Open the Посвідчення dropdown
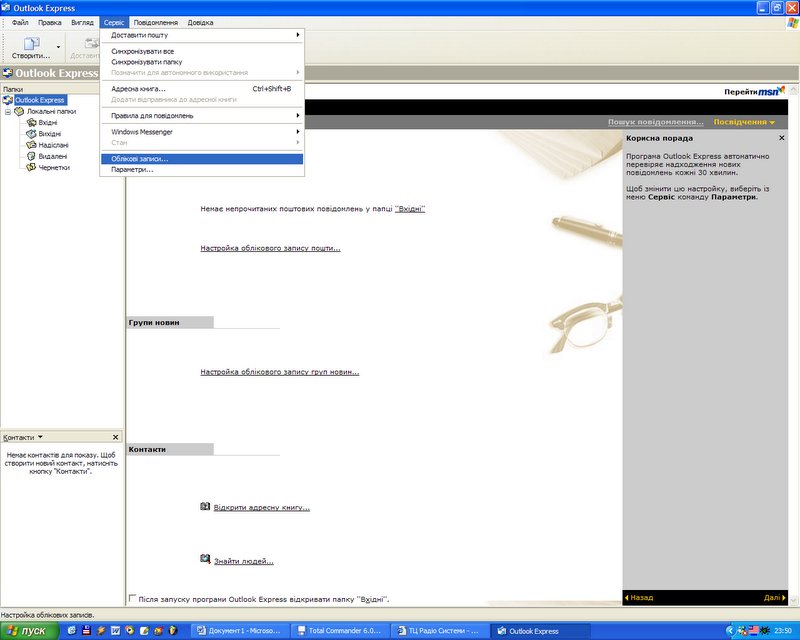This screenshot has height=640, width=800. (744, 122)
